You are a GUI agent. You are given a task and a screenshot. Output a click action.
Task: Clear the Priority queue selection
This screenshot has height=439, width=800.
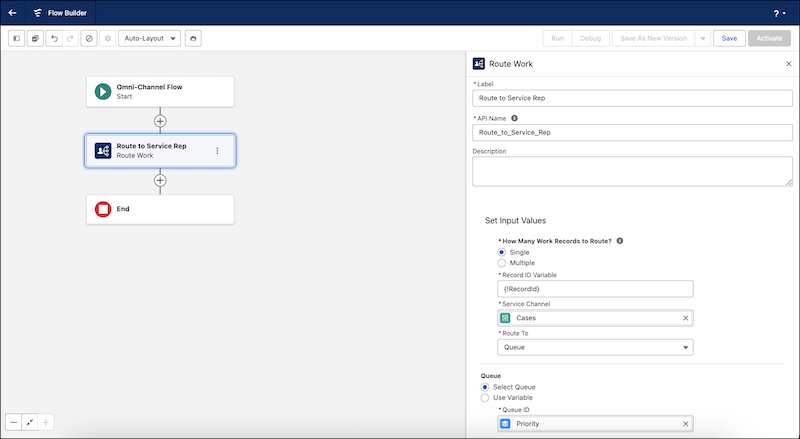[686, 424]
